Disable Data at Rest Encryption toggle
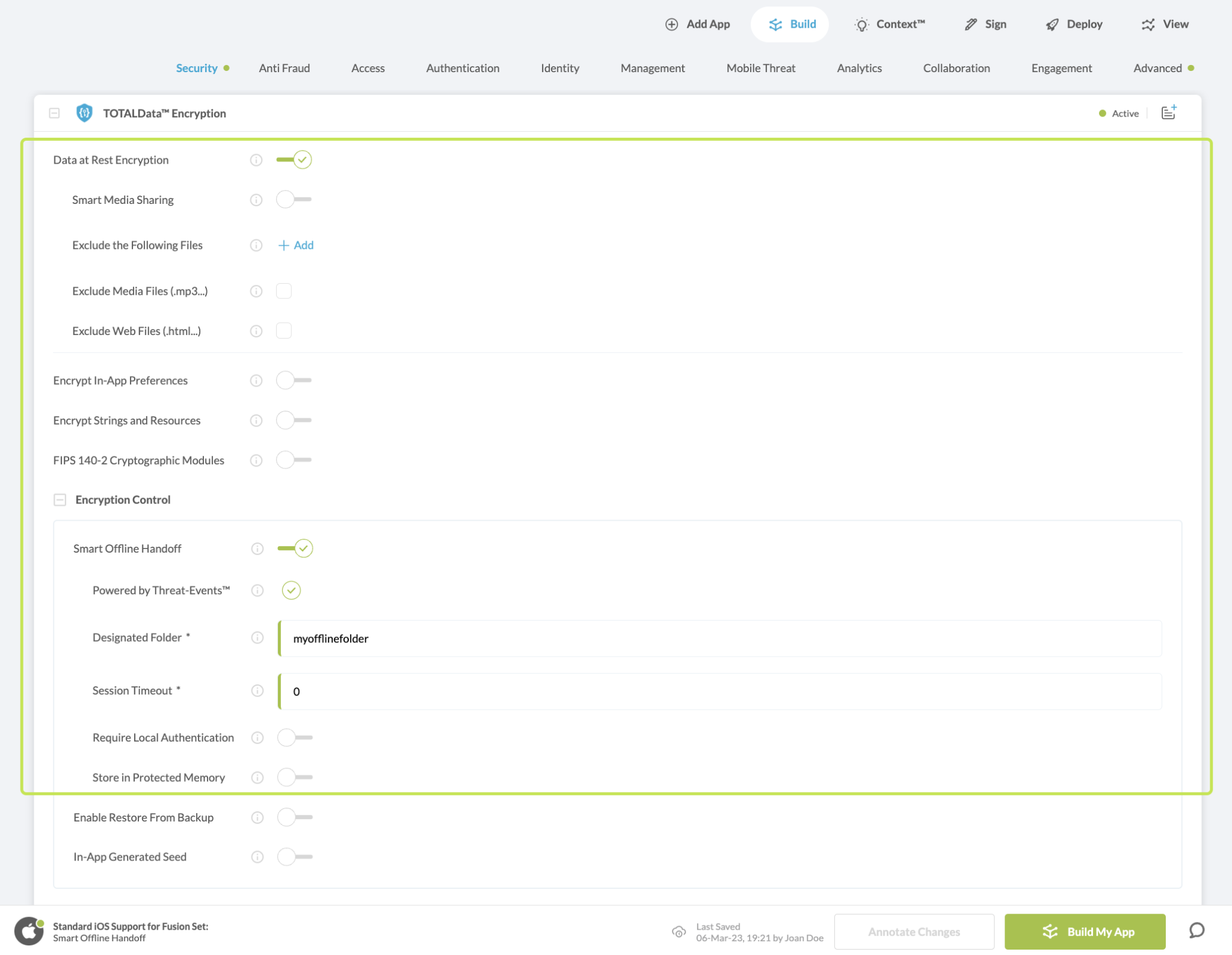 point(294,160)
